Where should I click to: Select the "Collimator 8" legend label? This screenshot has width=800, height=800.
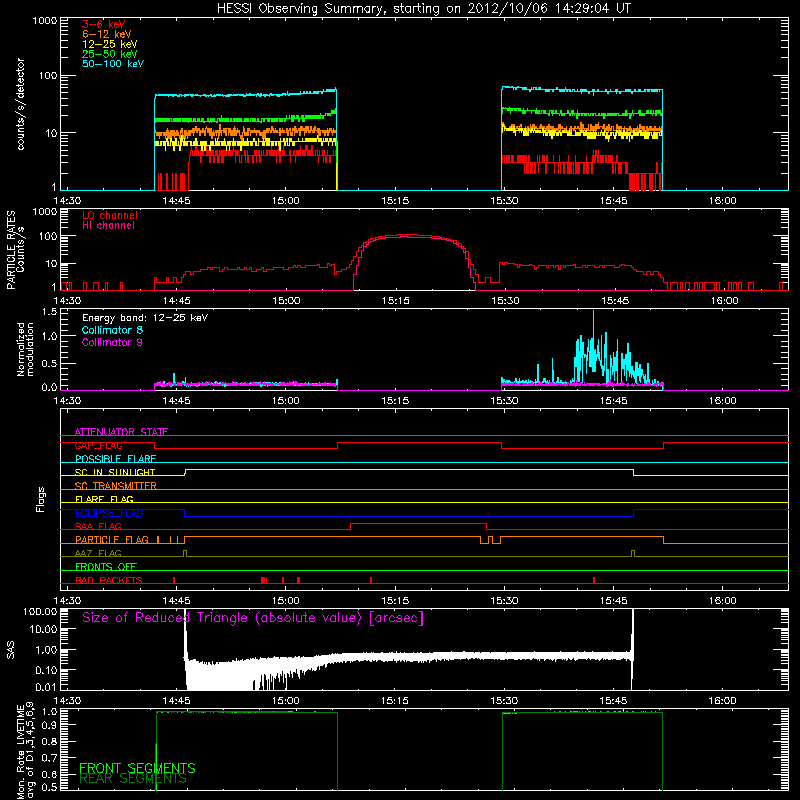click(112, 330)
